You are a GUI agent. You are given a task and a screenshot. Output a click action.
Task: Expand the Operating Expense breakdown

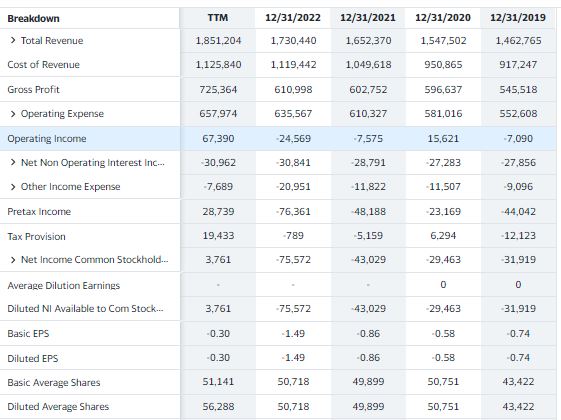tap(13, 114)
